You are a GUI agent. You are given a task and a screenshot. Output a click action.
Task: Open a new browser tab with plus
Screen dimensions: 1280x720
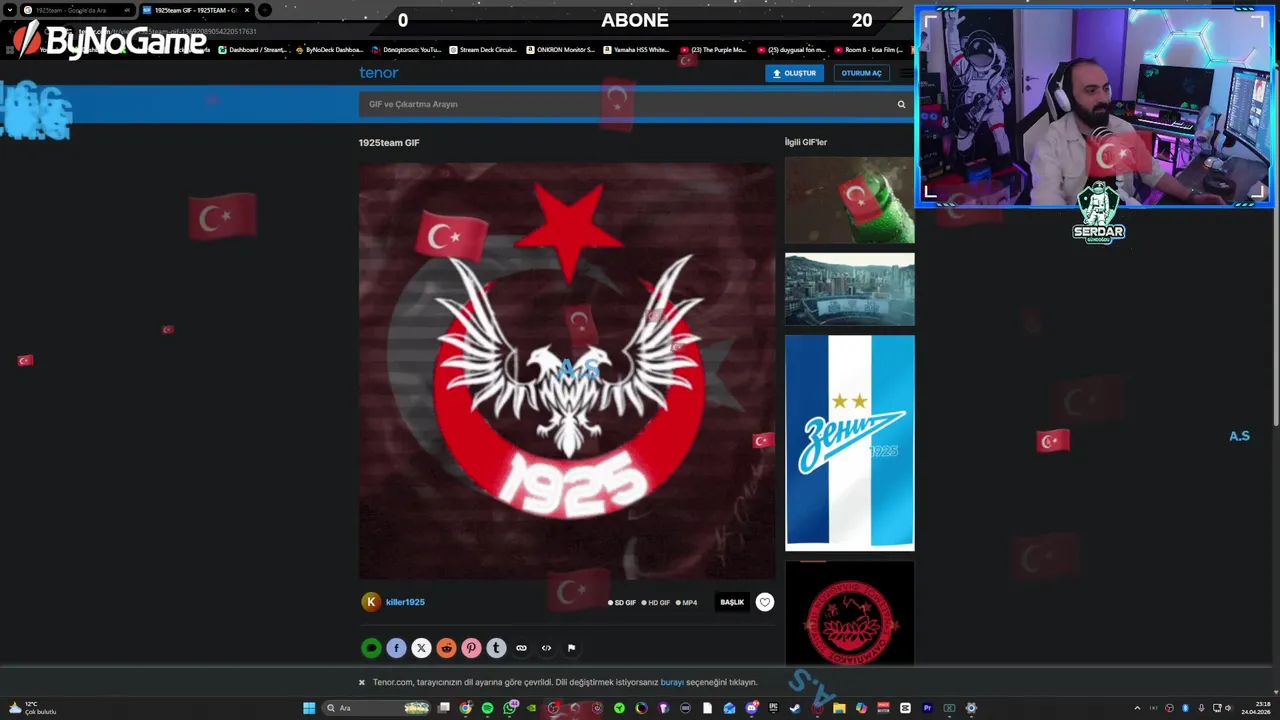click(x=265, y=10)
